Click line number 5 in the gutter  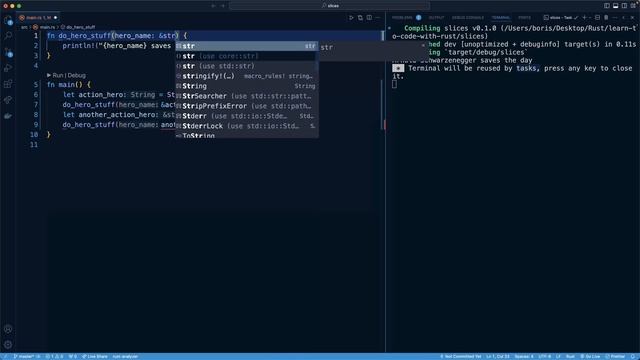(36, 85)
